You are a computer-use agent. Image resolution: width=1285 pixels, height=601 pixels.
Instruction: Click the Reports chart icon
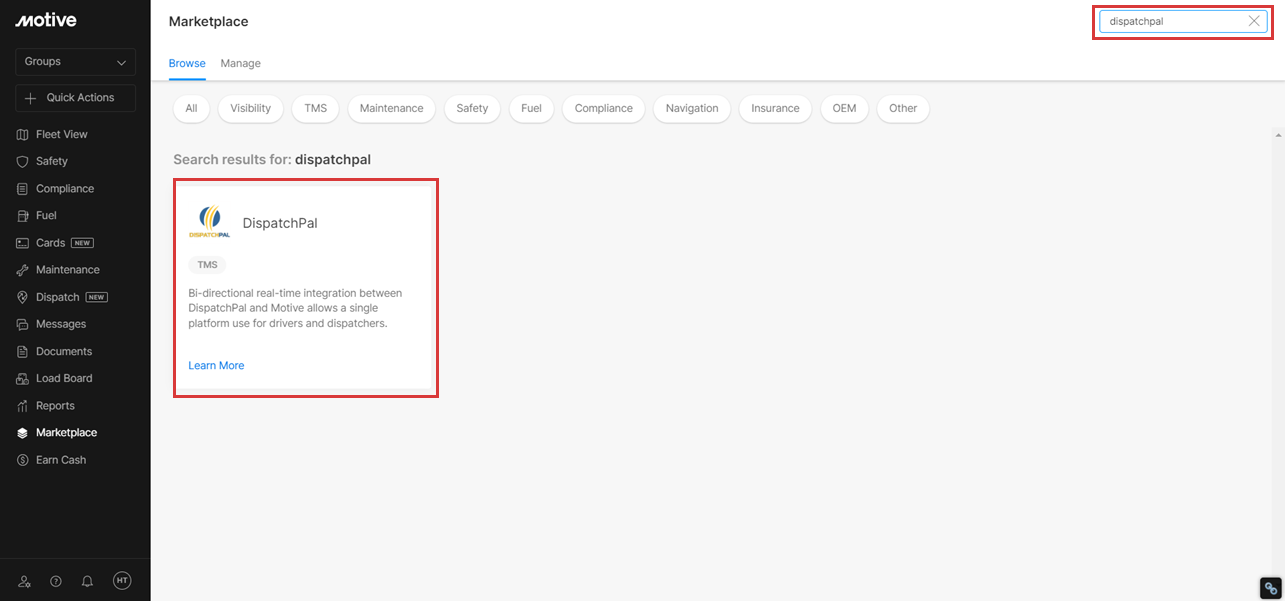click(x=23, y=406)
